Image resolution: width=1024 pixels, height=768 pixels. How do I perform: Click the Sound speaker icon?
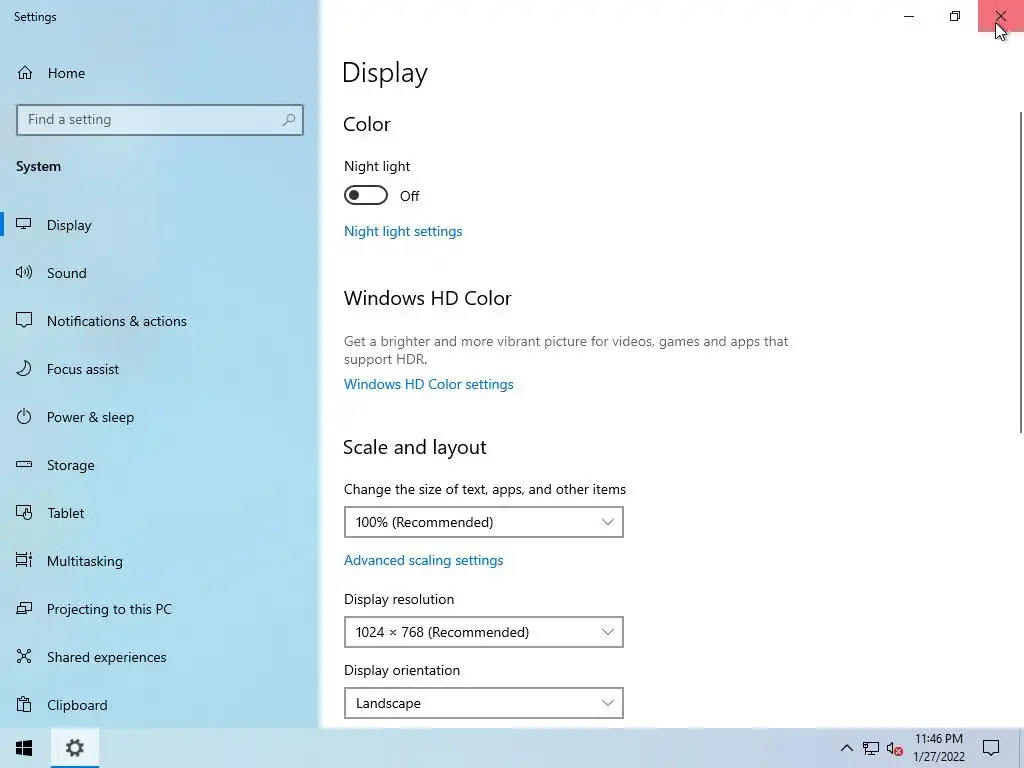coord(24,272)
